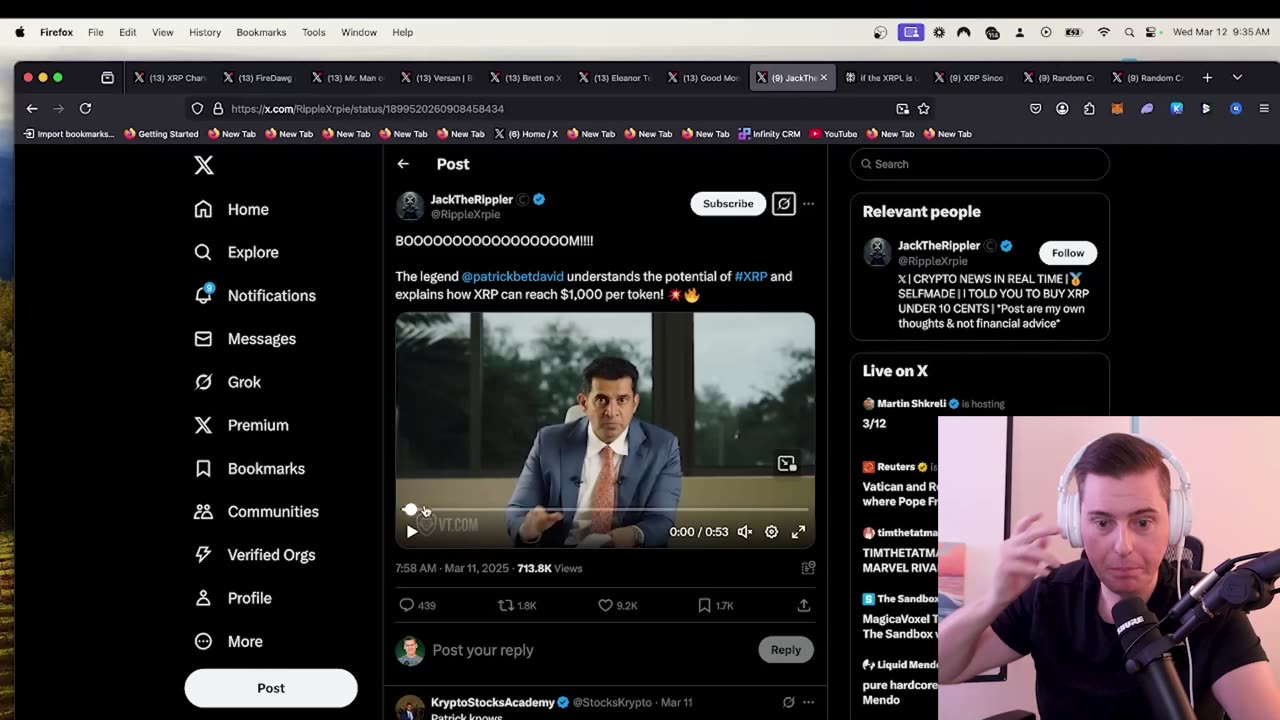Open Spotlight search in menu bar
Viewport: 1280px width, 720px height.
point(1129,32)
